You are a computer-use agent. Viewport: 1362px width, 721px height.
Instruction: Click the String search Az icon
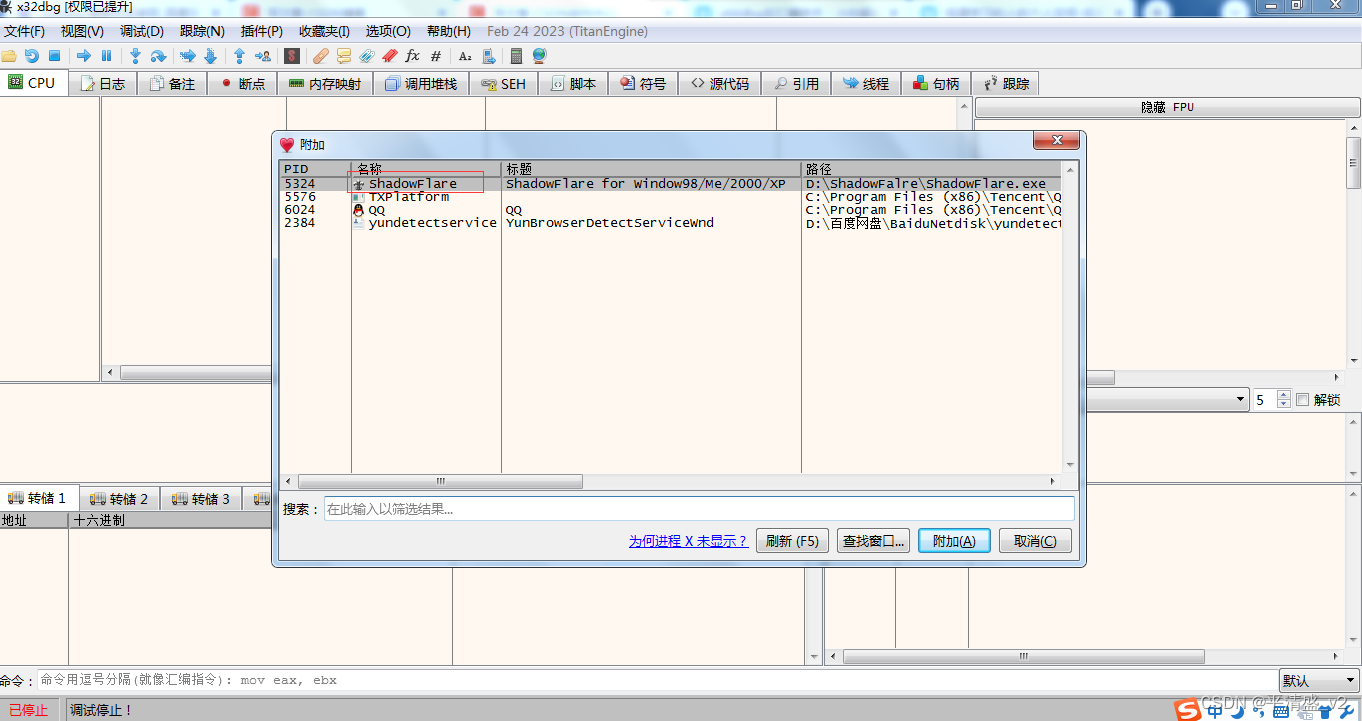pyautogui.click(x=465, y=56)
